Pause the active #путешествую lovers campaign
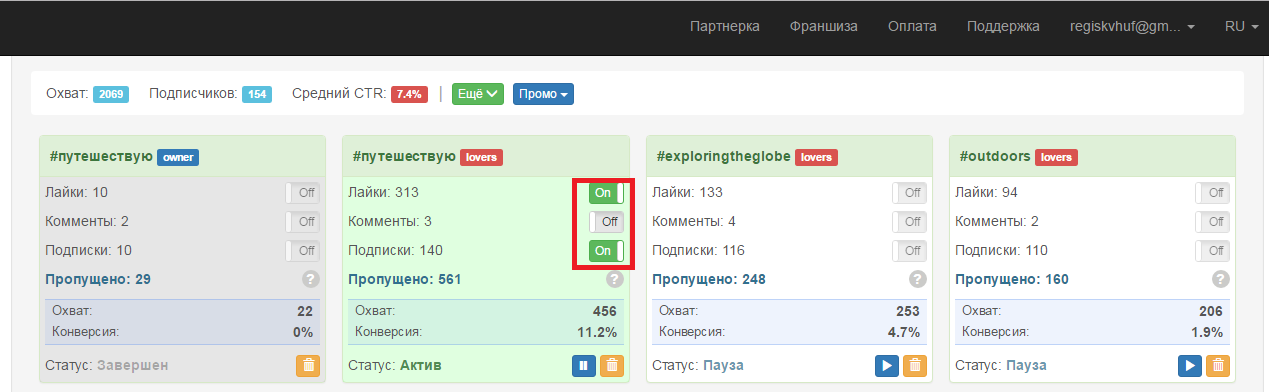This screenshot has width=1269, height=392. [584, 366]
